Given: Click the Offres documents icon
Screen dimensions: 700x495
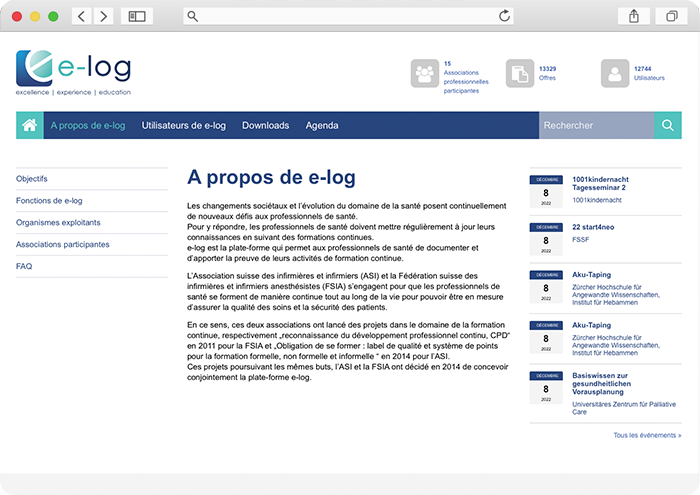Looking at the screenshot, I should point(520,73).
